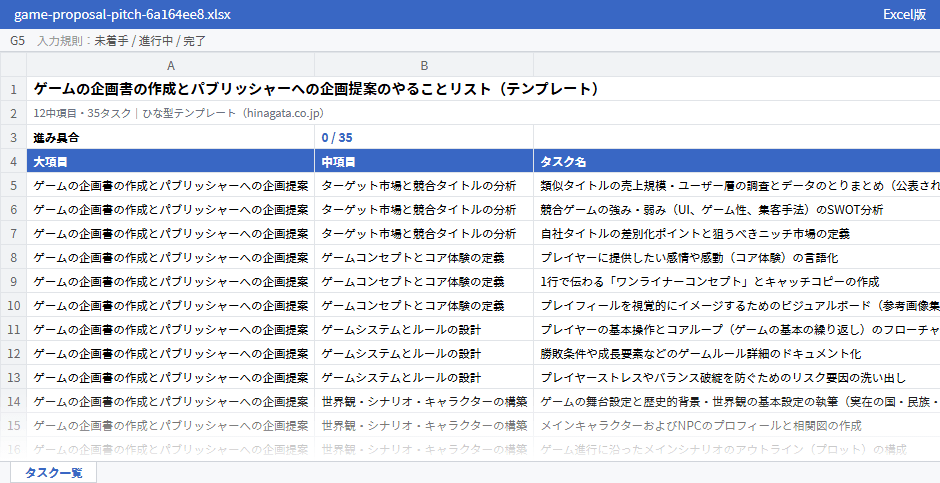The height and width of the screenshot is (483, 940).
Task: Select row 14 世界観・シナリオ・キャラクターの構築 cell
Action: point(424,401)
